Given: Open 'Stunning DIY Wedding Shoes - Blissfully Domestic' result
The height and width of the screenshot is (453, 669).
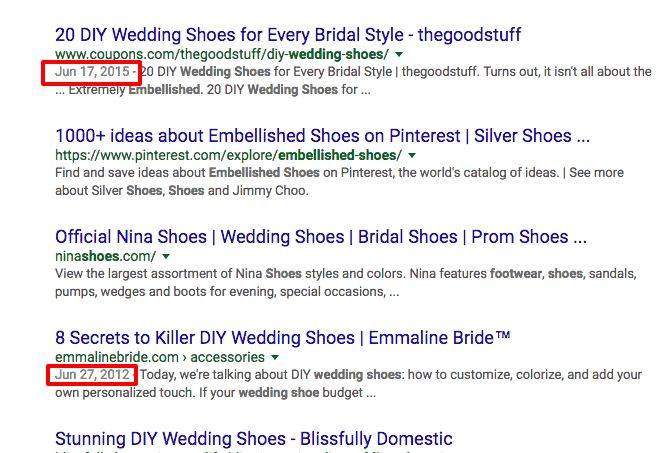Looking at the screenshot, I should pyautogui.click(x=254, y=439).
